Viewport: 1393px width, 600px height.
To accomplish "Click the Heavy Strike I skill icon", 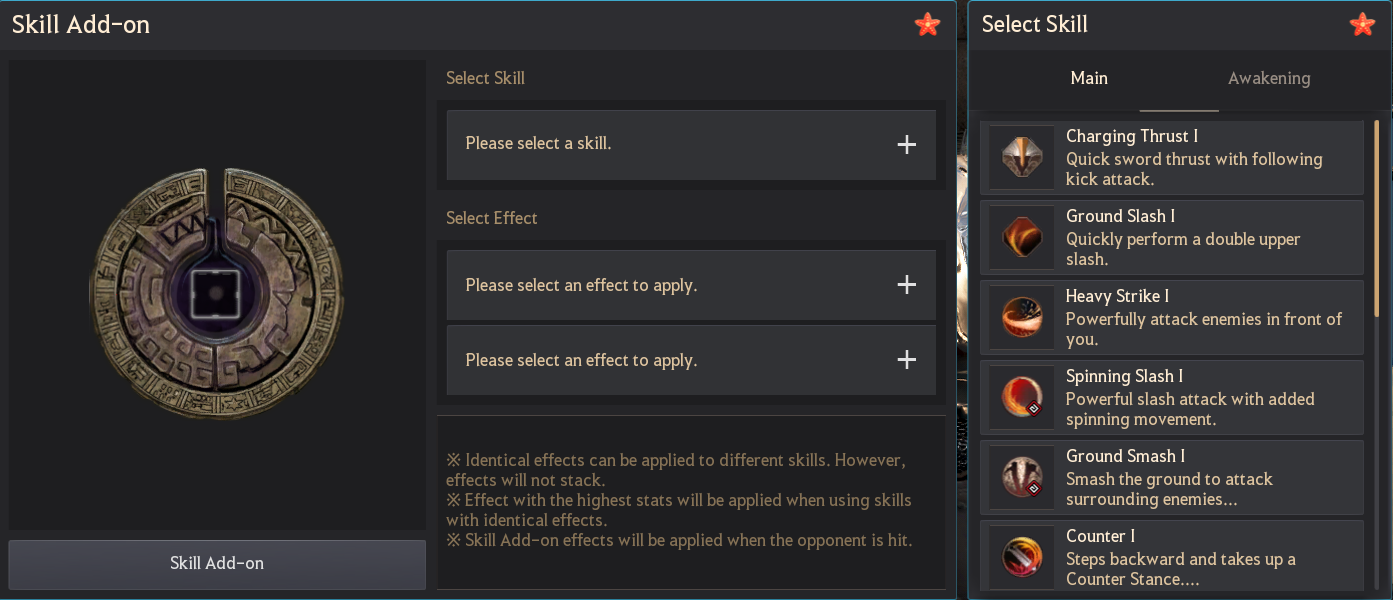I will 1022,318.
